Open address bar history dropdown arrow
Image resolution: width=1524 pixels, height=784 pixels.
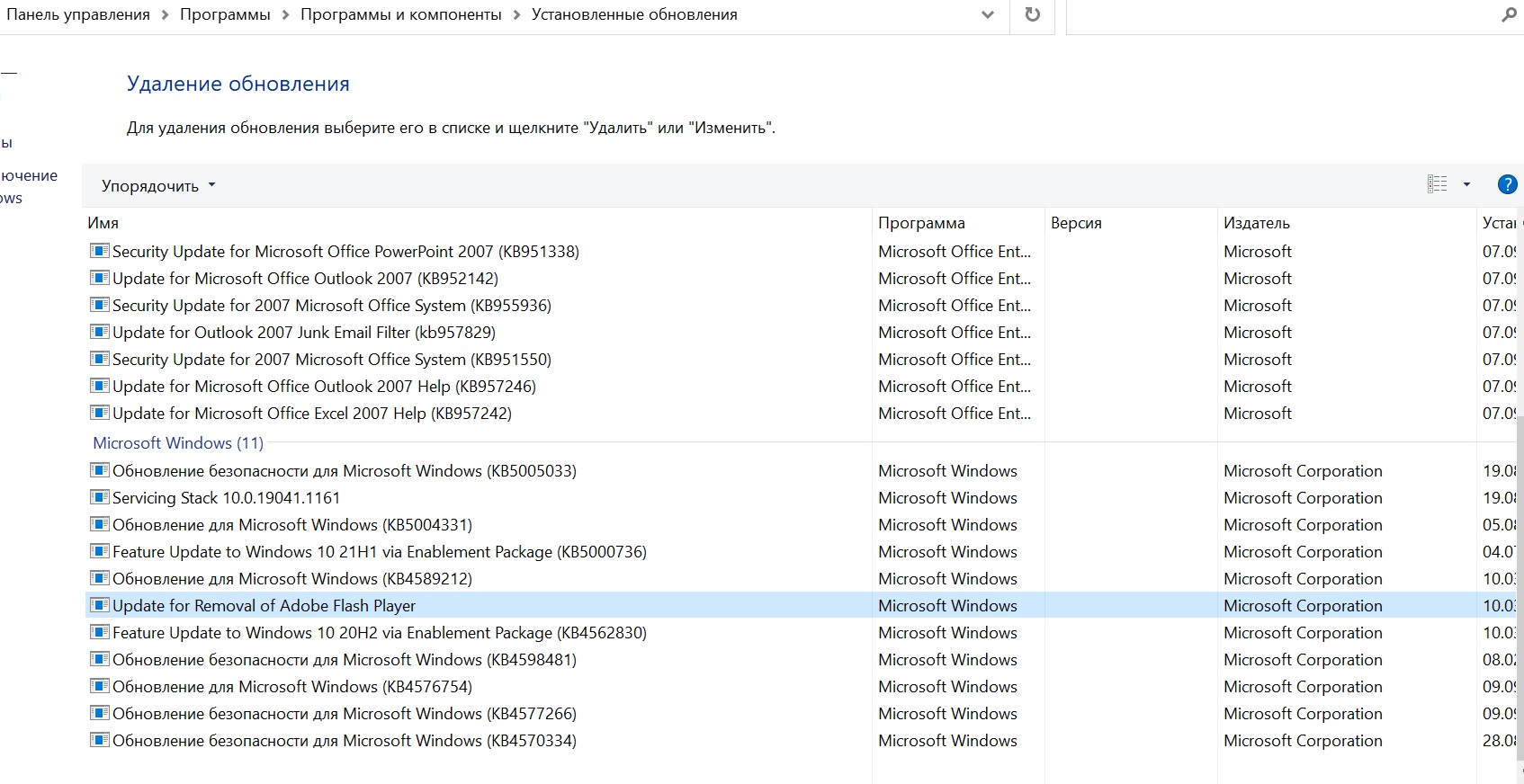pos(988,14)
